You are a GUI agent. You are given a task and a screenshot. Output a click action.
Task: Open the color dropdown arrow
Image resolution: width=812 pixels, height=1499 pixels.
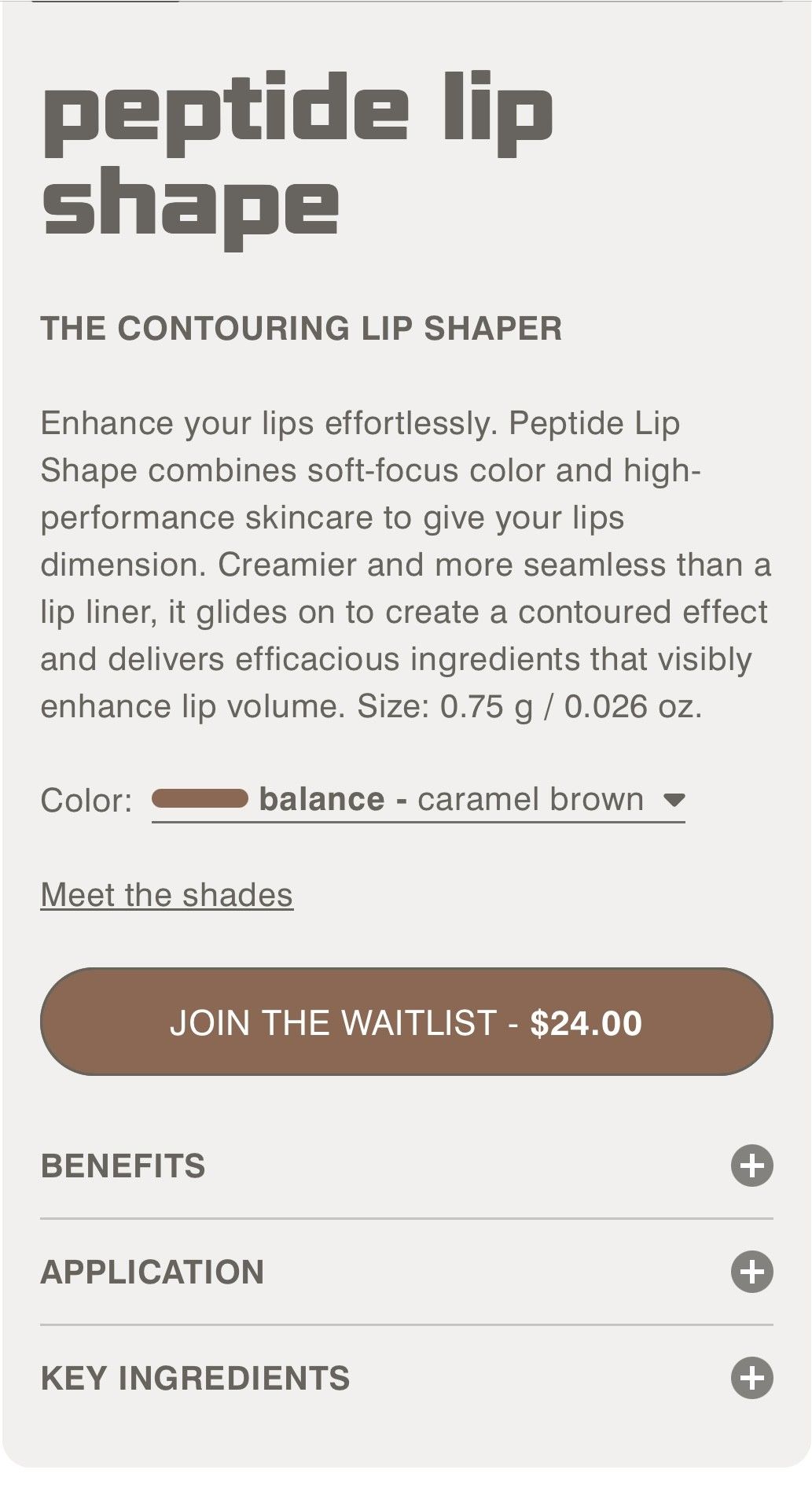[674, 800]
